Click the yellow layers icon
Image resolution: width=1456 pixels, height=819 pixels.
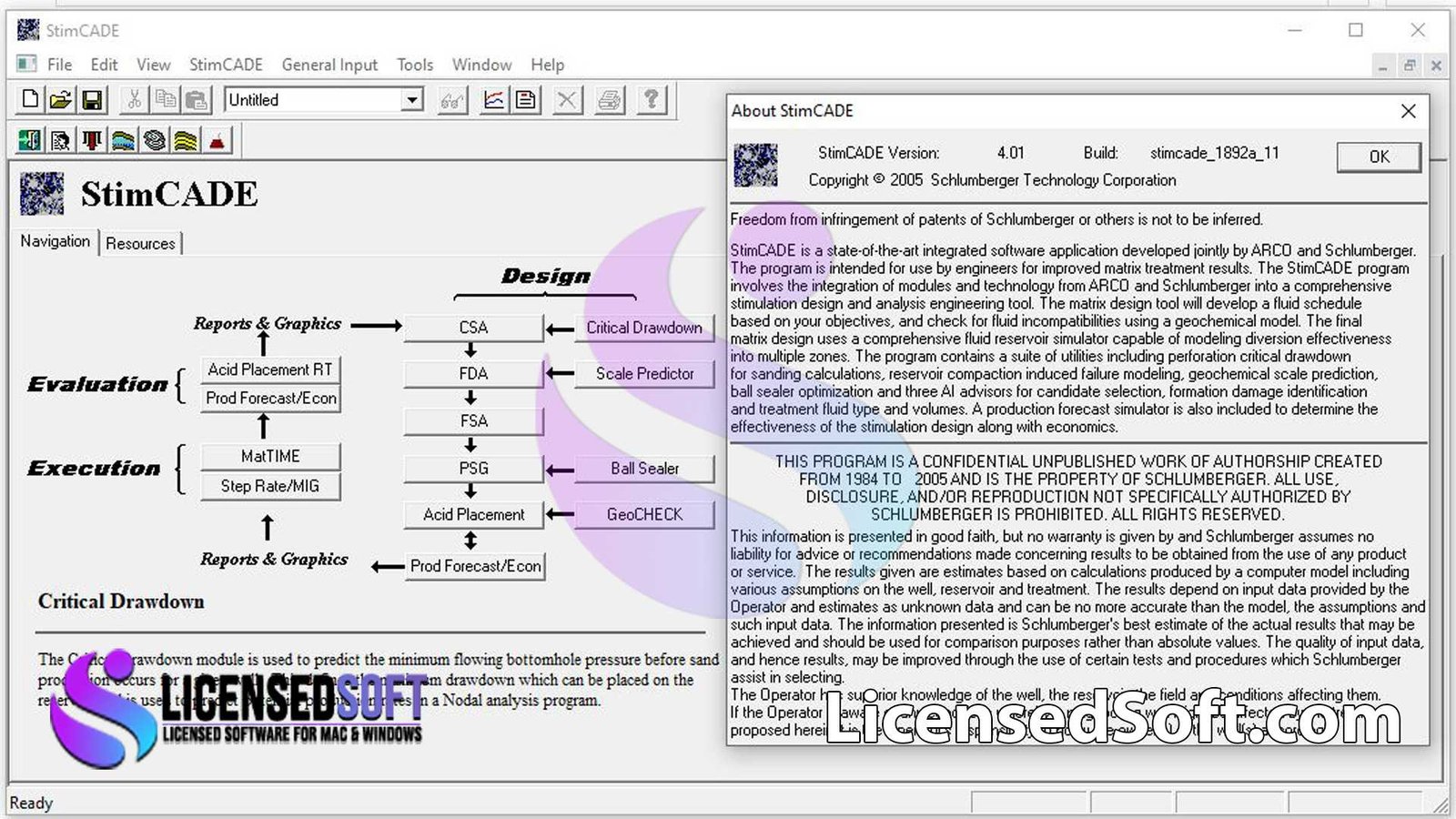(186, 140)
